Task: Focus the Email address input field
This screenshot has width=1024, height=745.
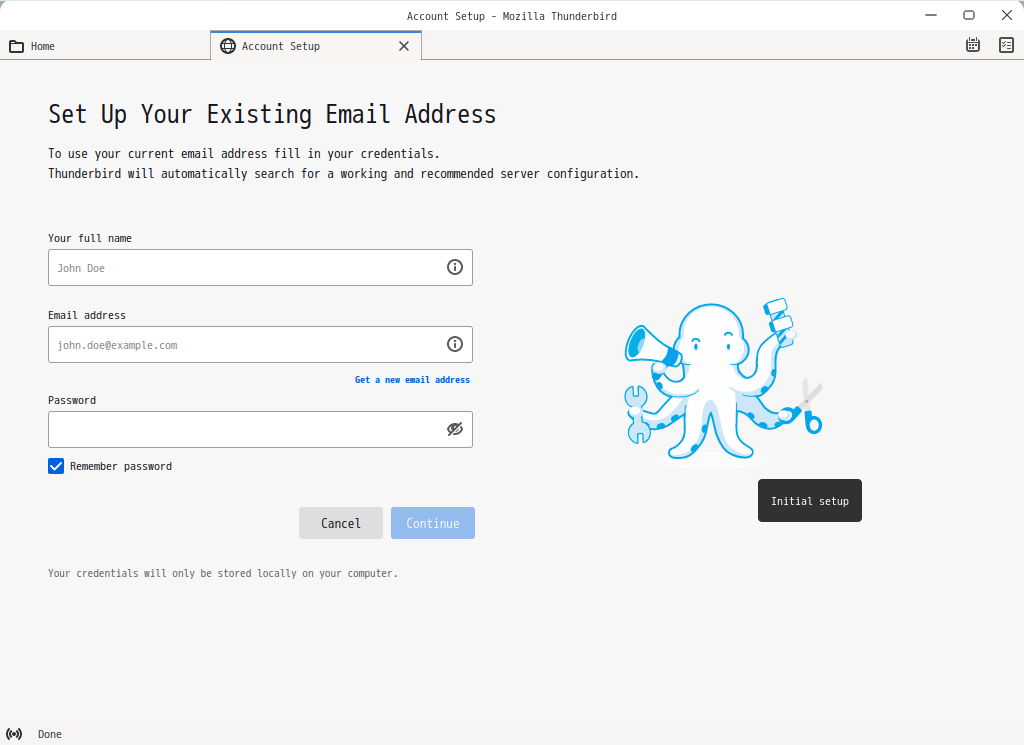Action: pyautogui.click(x=260, y=344)
